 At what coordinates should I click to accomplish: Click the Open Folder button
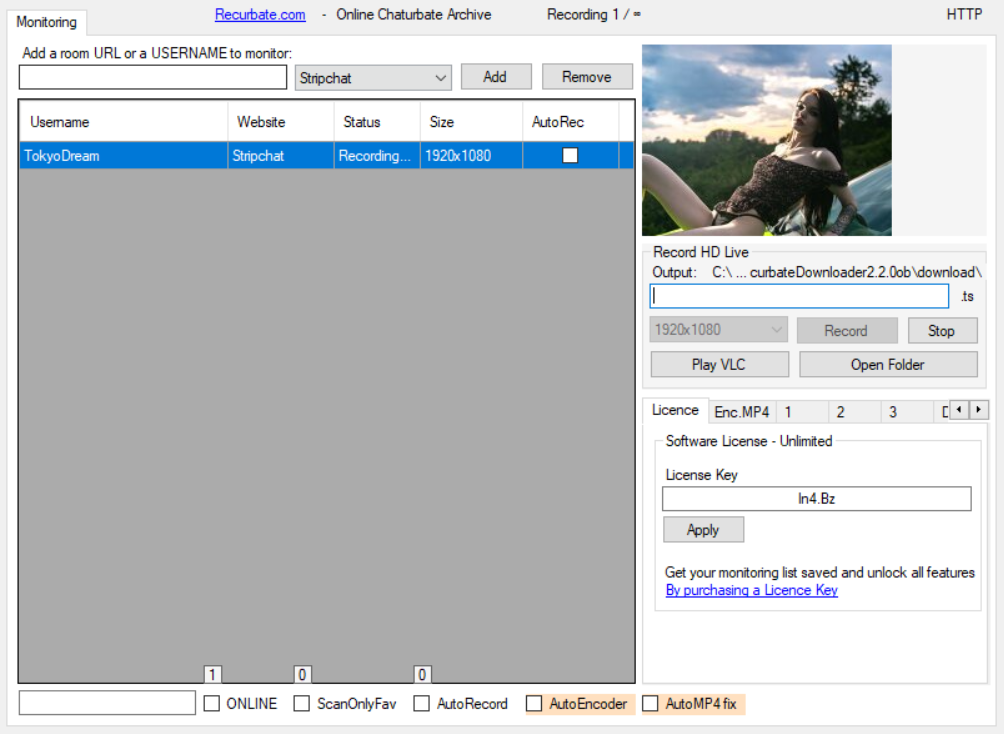pos(887,365)
